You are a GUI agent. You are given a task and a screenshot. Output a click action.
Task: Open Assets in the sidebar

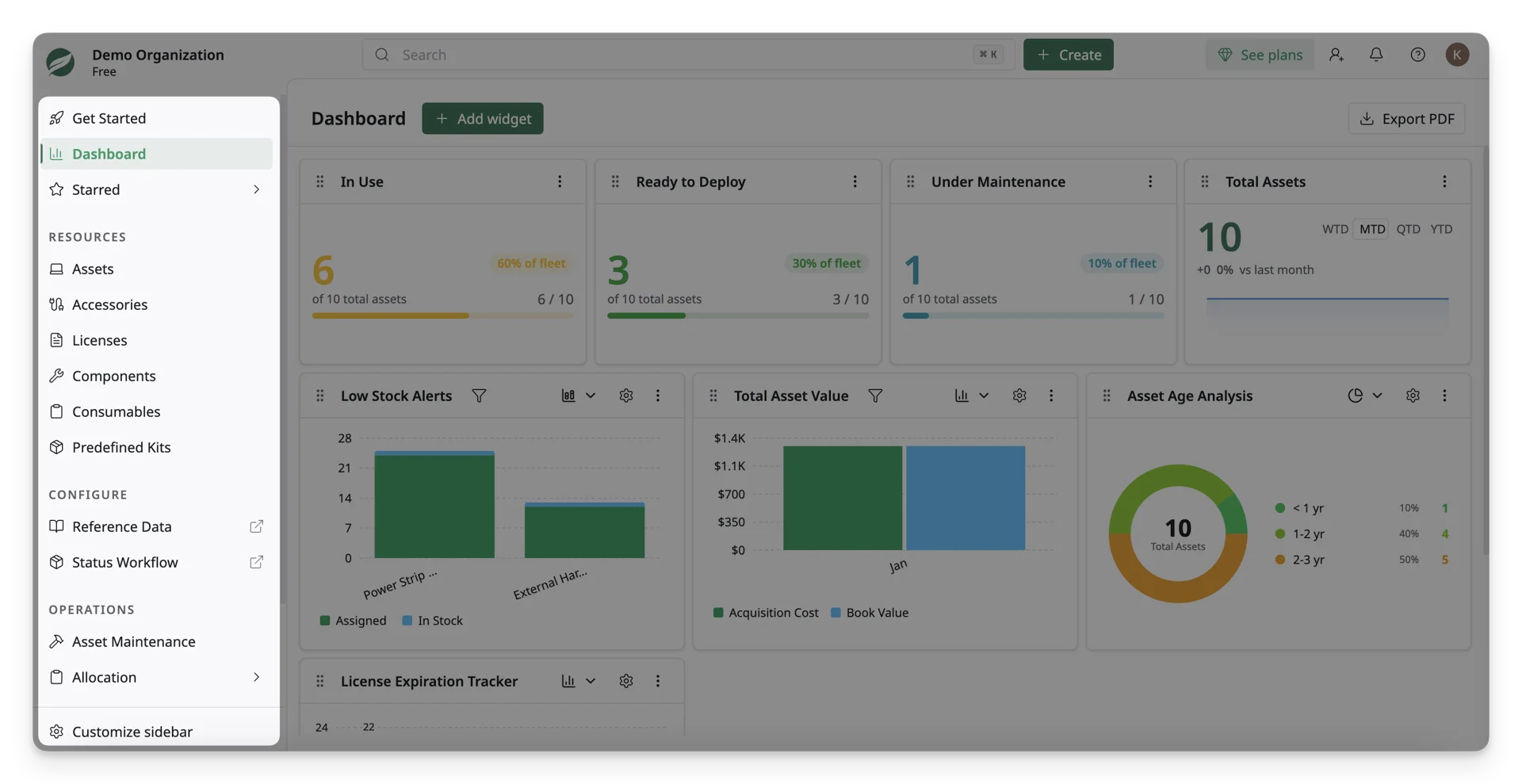point(156,269)
